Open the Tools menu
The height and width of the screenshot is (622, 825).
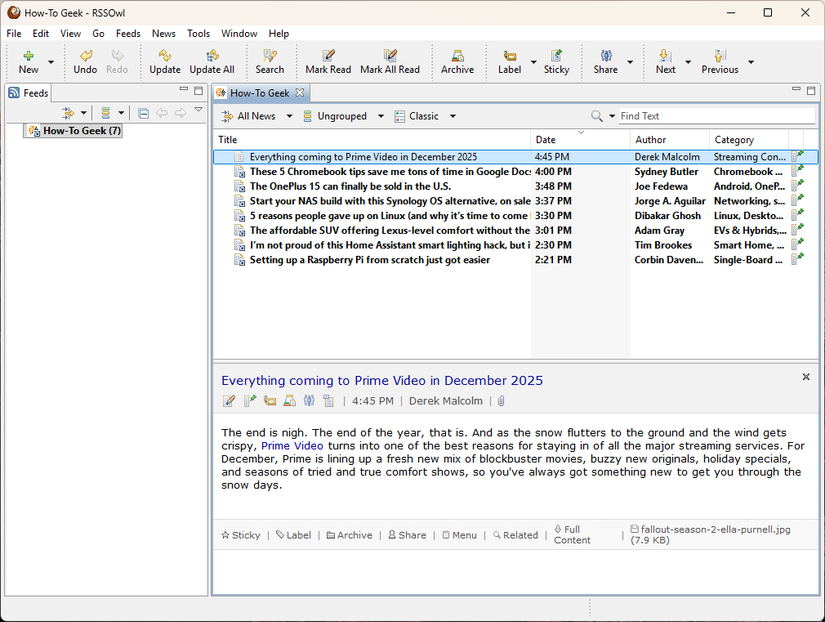198,33
